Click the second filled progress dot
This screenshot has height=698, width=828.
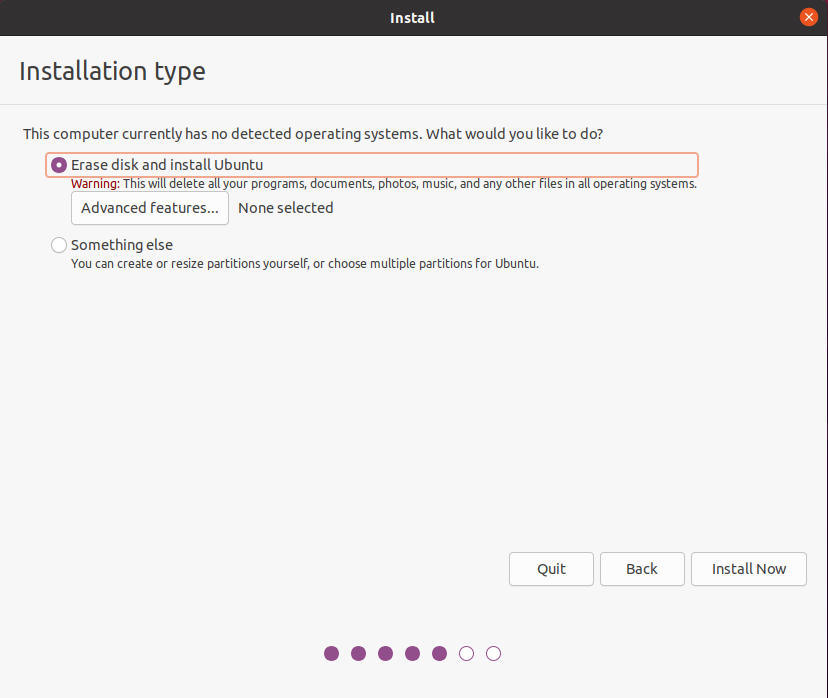[x=359, y=654]
